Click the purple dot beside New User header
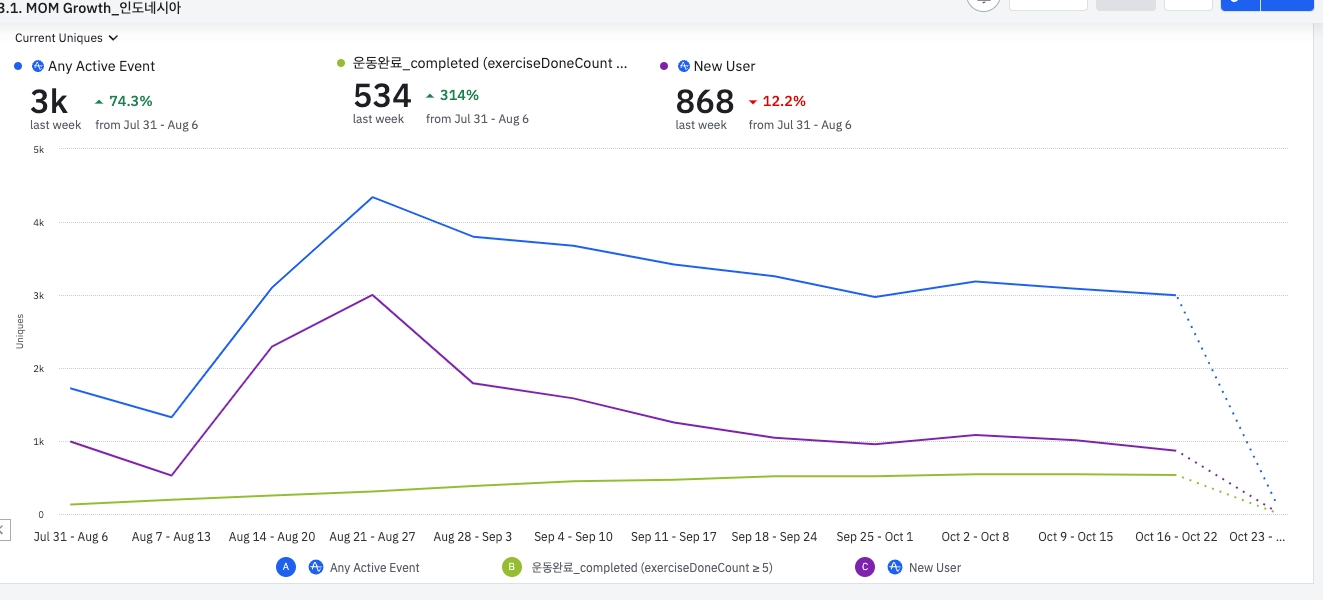The width and height of the screenshot is (1323, 600). pyautogui.click(x=665, y=66)
